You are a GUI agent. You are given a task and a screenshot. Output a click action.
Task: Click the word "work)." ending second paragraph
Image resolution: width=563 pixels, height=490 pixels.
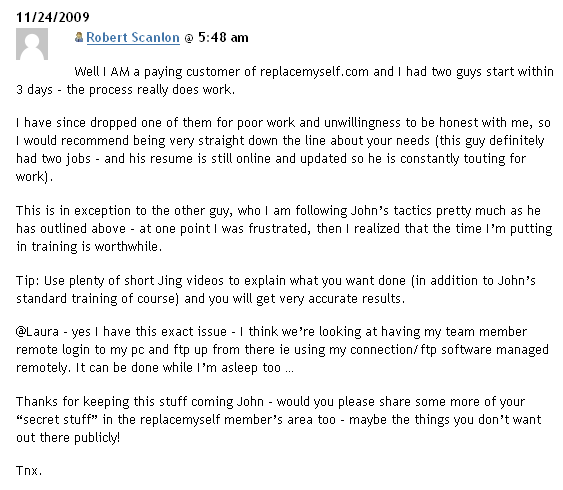pos(34,177)
